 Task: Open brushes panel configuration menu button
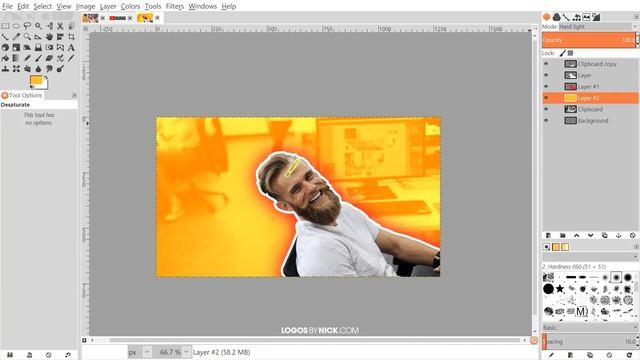tap(636, 247)
